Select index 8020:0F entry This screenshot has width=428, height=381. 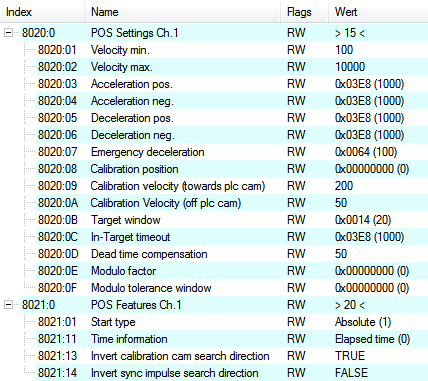[x=57, y=288]
